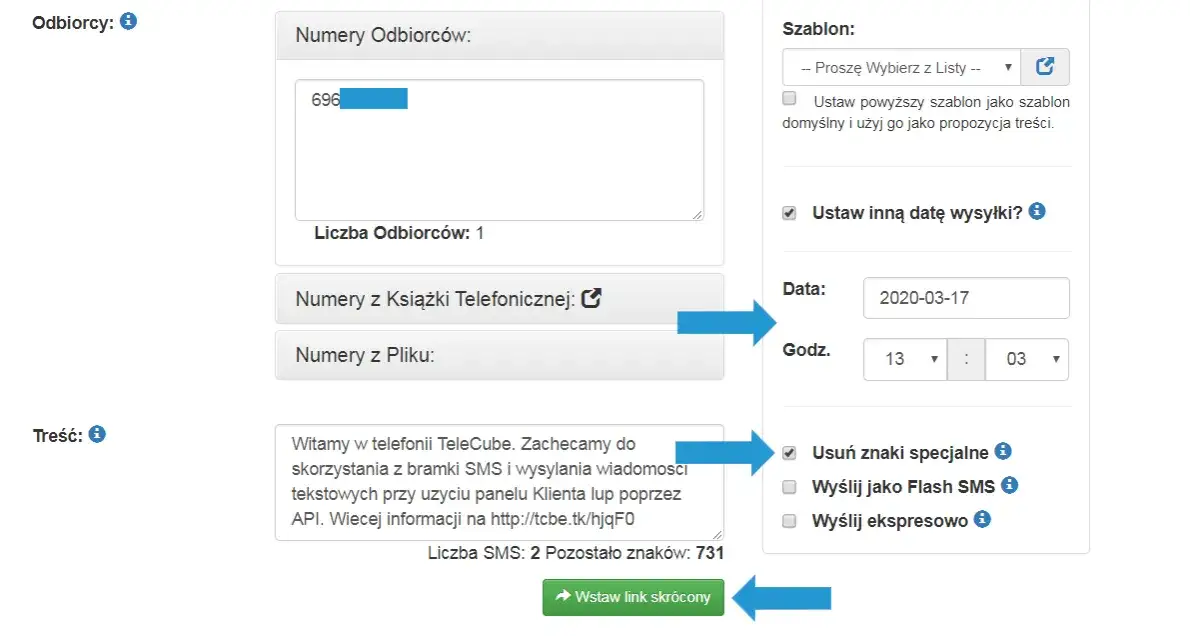Check default template checkbox under Szablon
This screenshot has width=1190, height=636.
[x=789, y=99]
